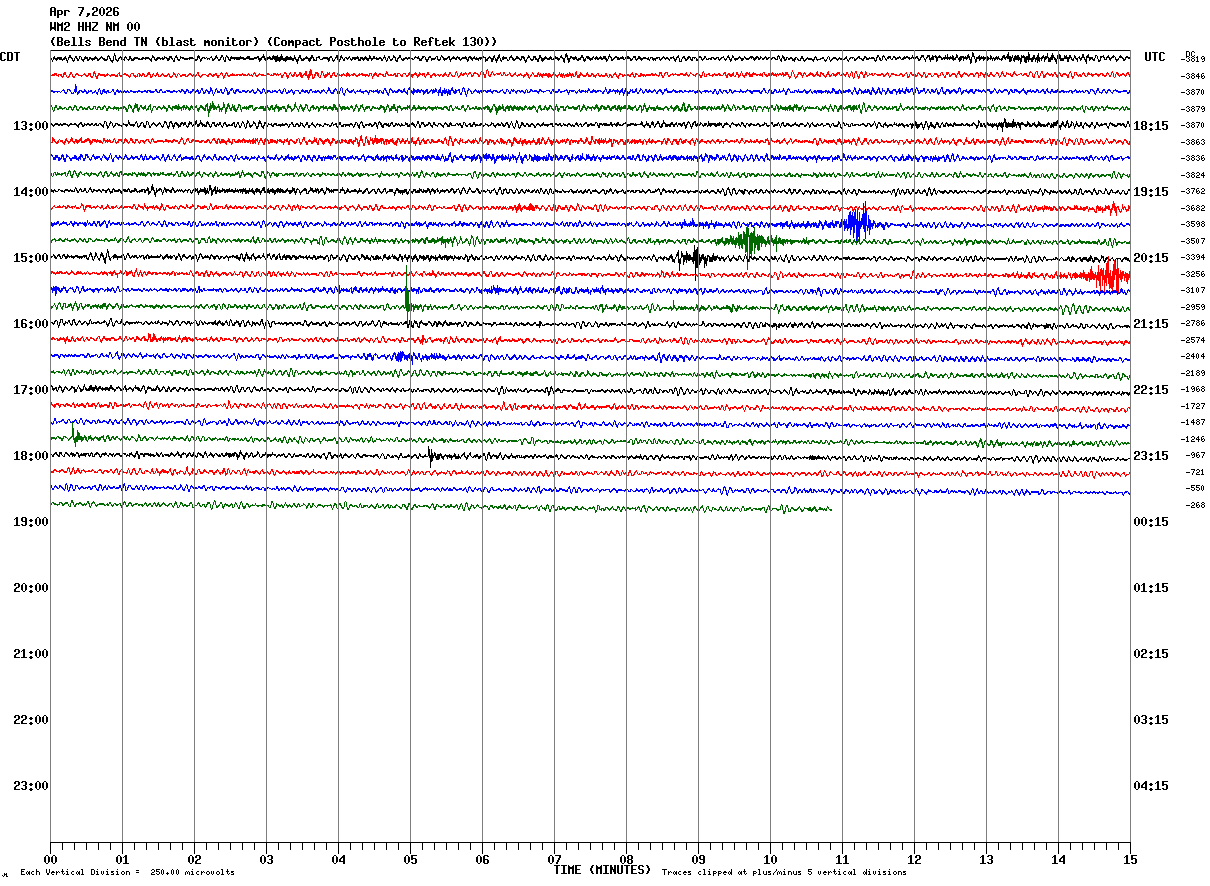Click the 21:15 UTC time label

tap(1151, 324)
